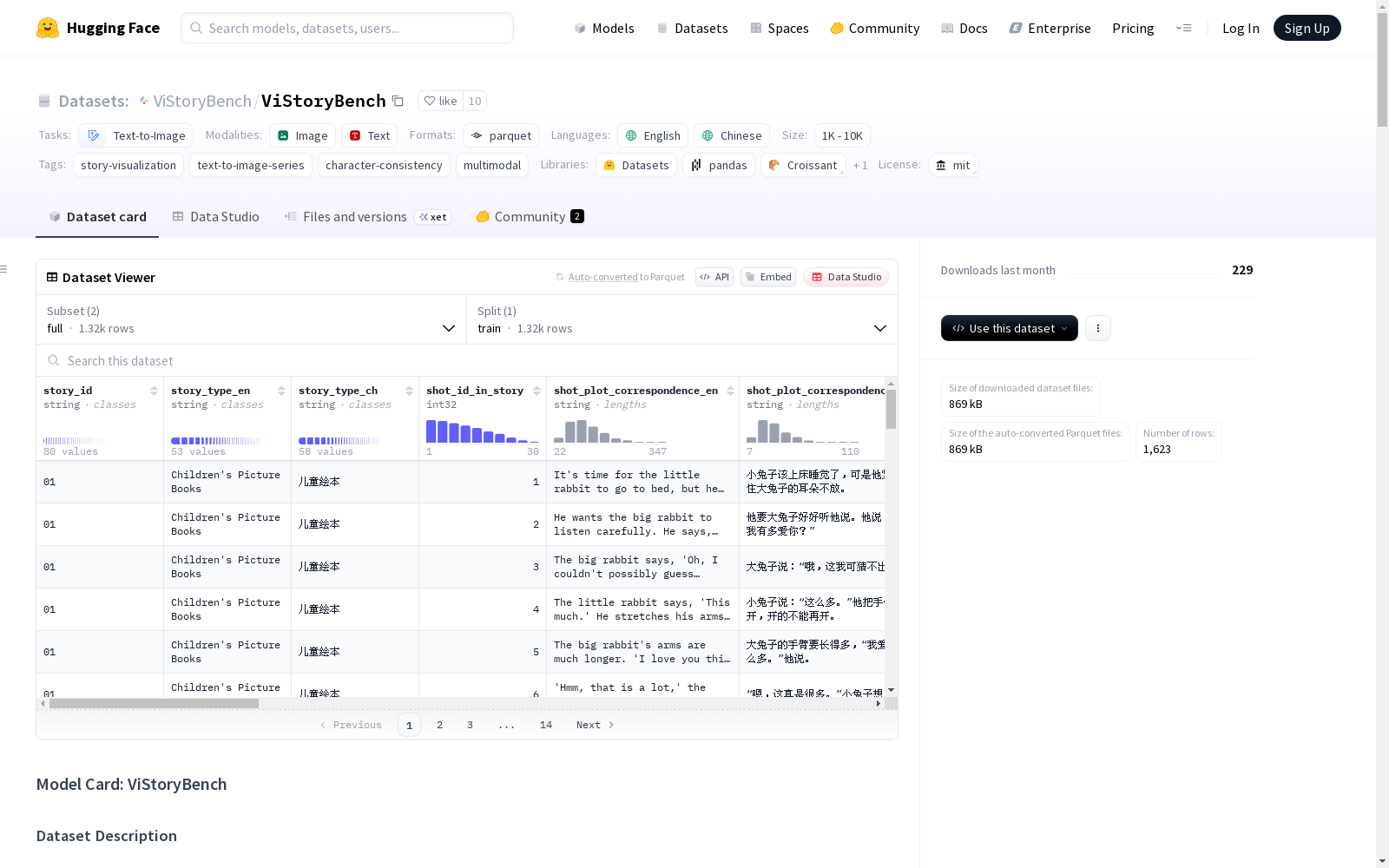Click the pandas library tag
Viewport: 1389px width, 868px height.
click(x=719, y=165)
